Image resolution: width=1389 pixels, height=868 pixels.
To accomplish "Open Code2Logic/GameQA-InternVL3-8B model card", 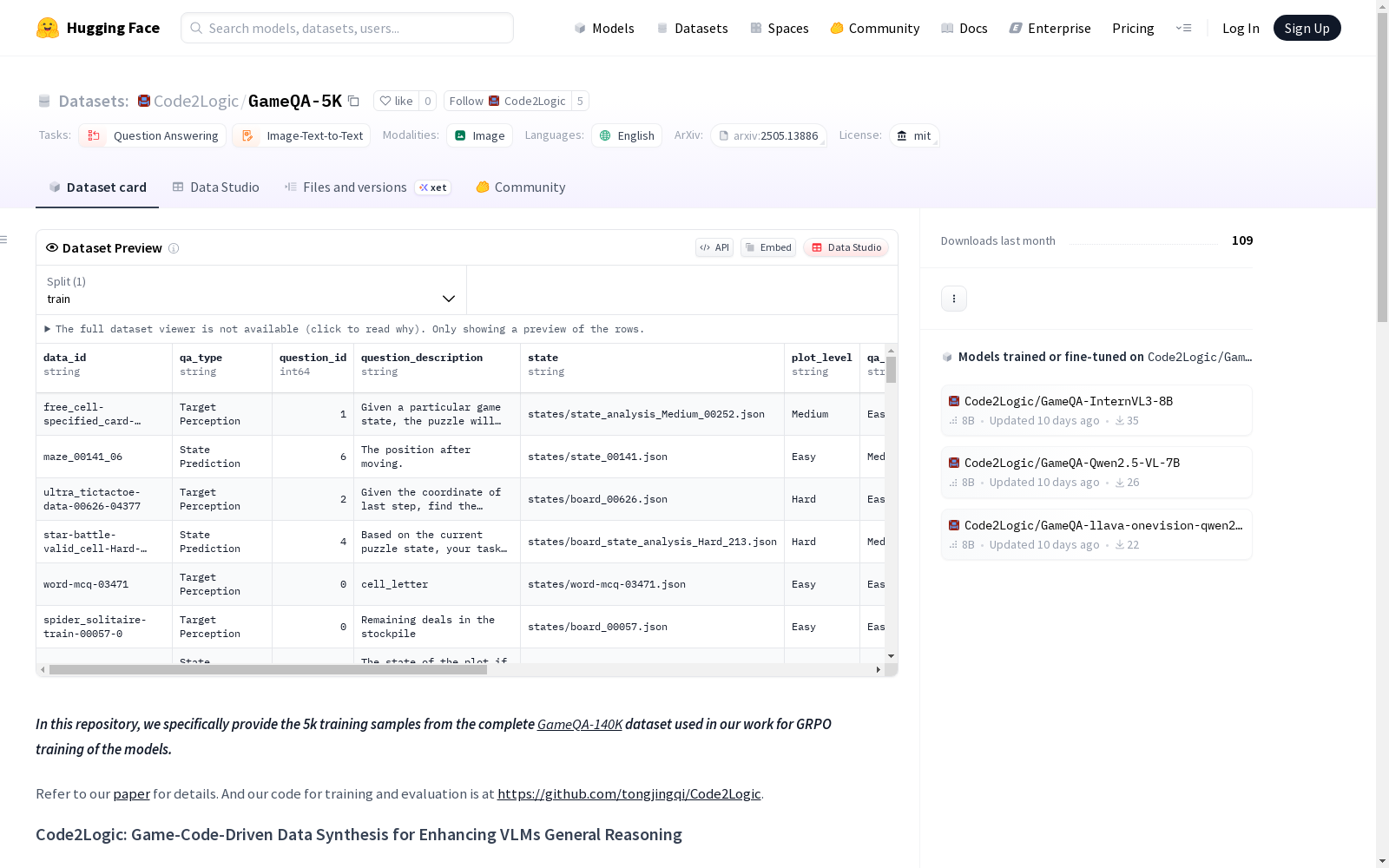I will tap(1096, 410).
